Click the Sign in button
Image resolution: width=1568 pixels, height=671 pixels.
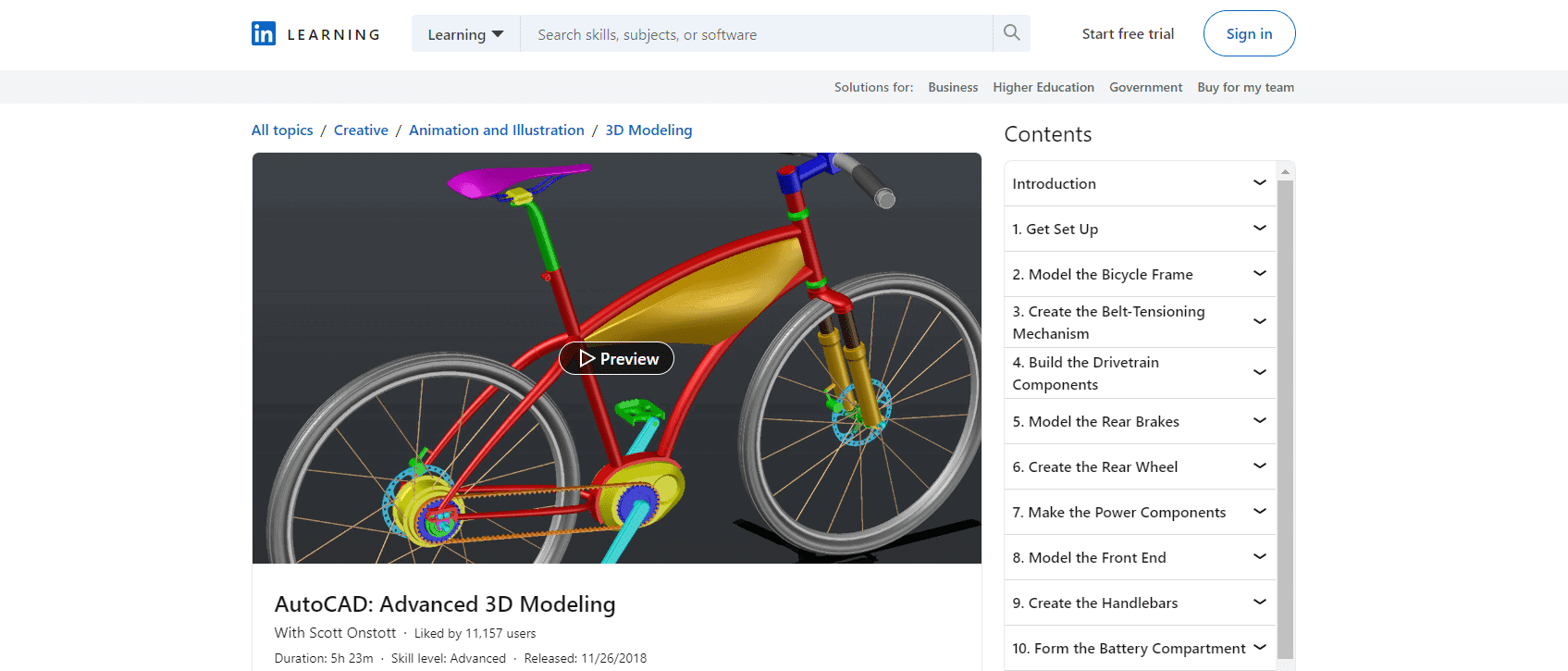point(1249,33)
